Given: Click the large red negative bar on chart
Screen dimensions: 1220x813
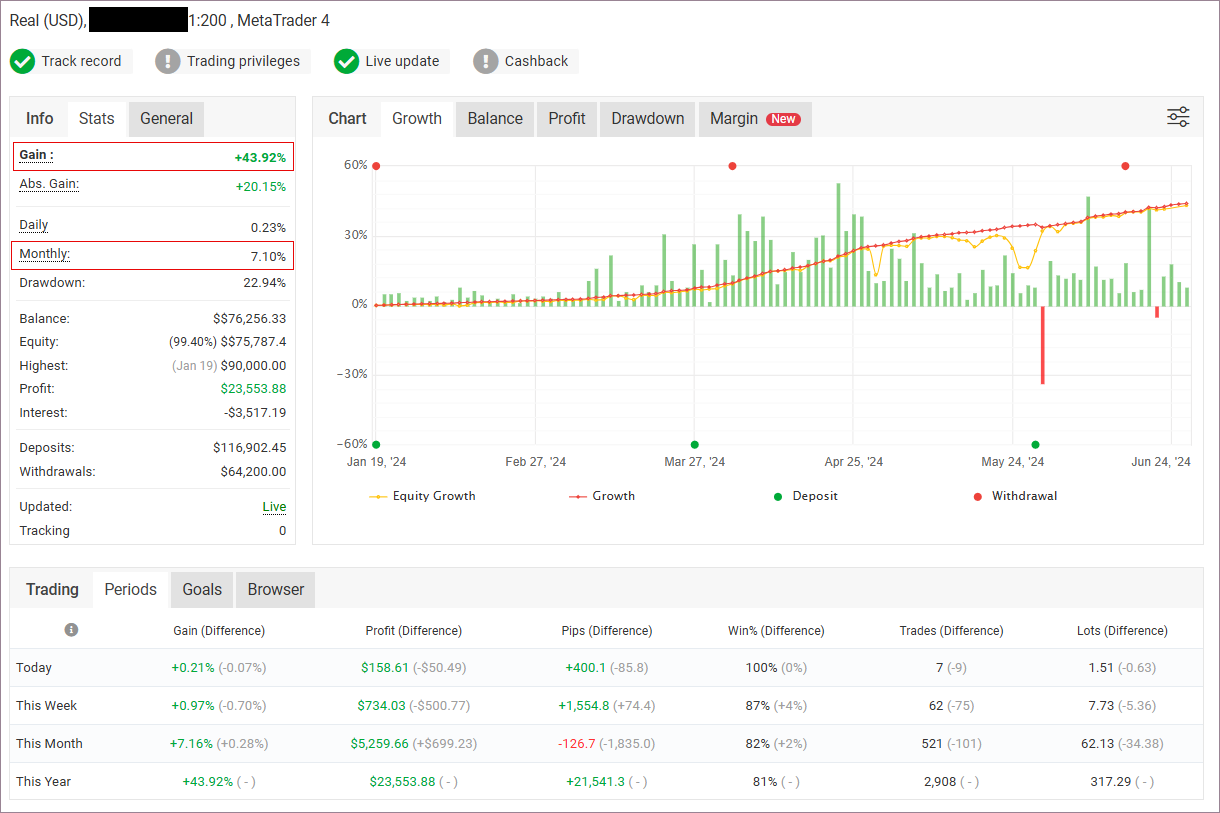Looking at the screenshot, I should [x=1042, y=345].
